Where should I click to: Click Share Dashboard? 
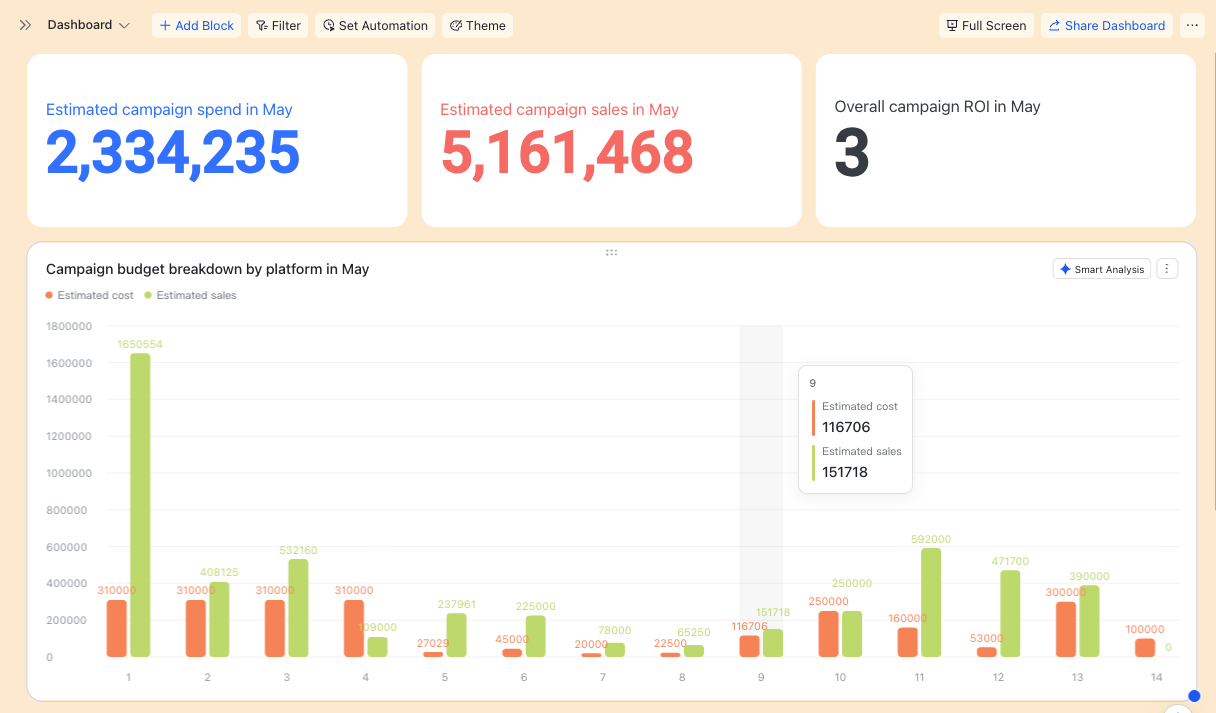[1107, 25]
